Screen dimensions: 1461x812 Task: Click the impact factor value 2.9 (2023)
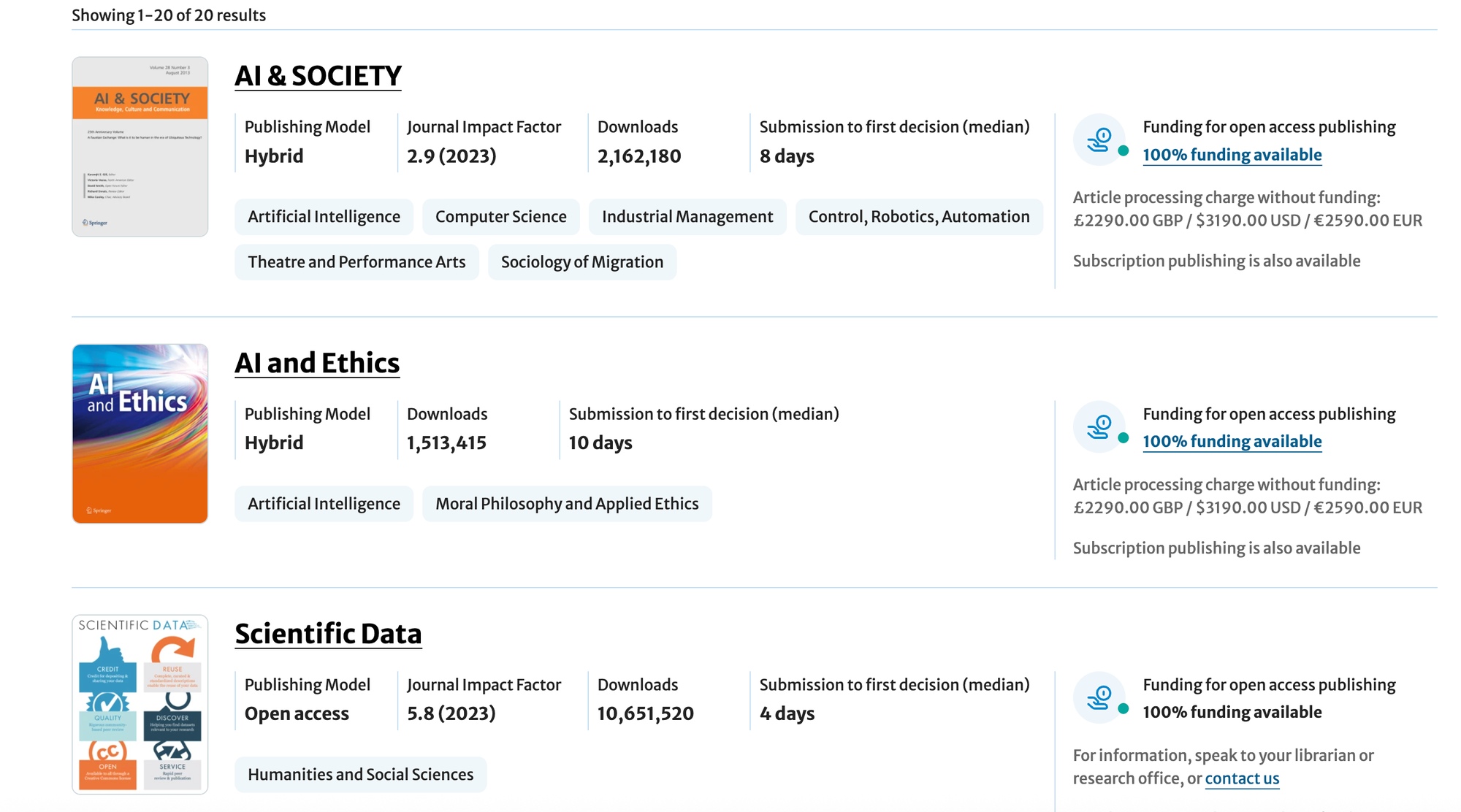pos(451,156)
